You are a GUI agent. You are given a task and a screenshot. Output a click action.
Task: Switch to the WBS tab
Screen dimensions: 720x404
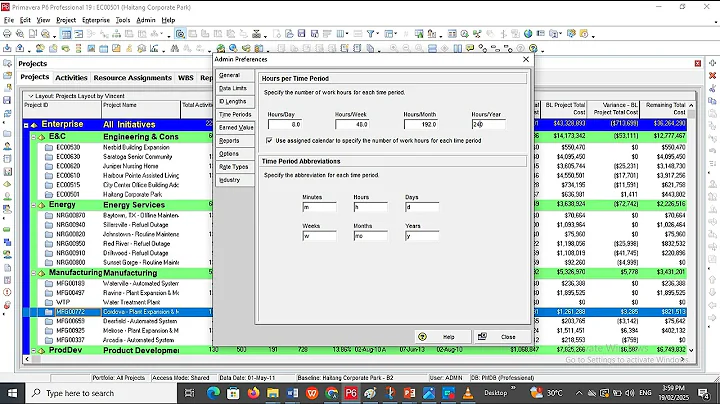click(x=186, y=78)
